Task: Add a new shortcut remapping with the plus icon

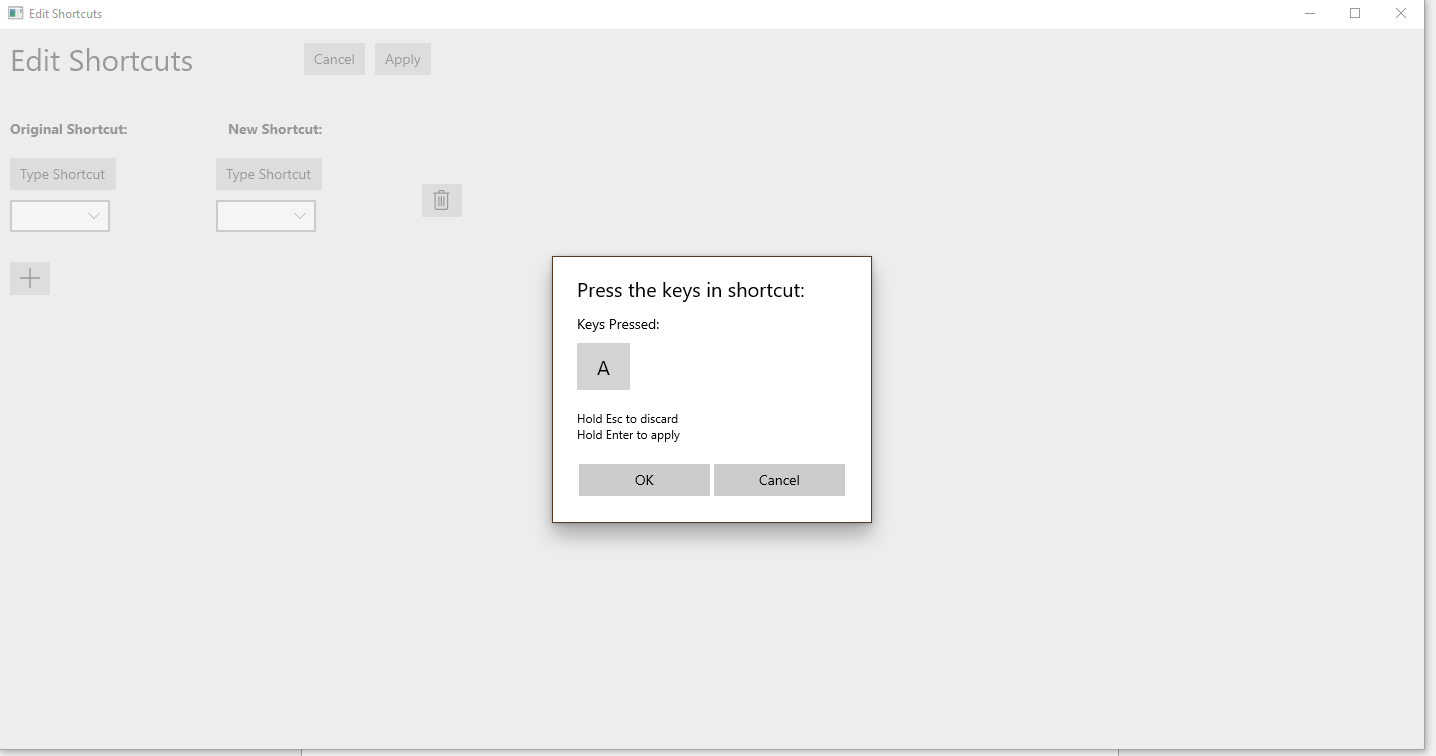Action: (x=29, y=278)
